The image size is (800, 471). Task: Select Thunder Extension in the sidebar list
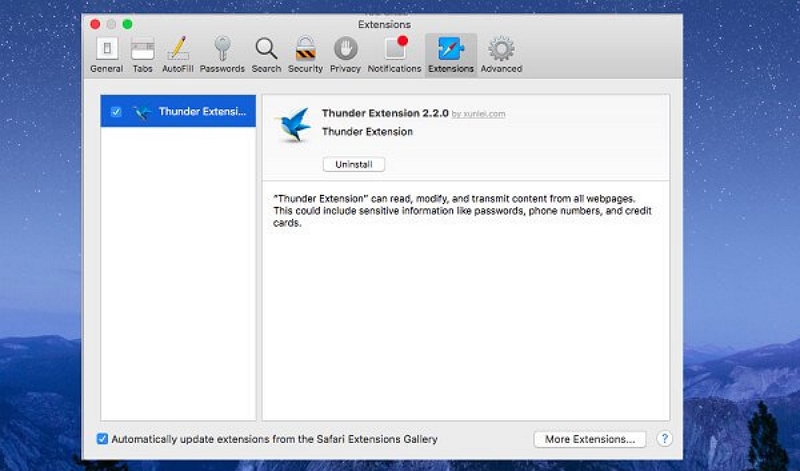click(178, 111)
